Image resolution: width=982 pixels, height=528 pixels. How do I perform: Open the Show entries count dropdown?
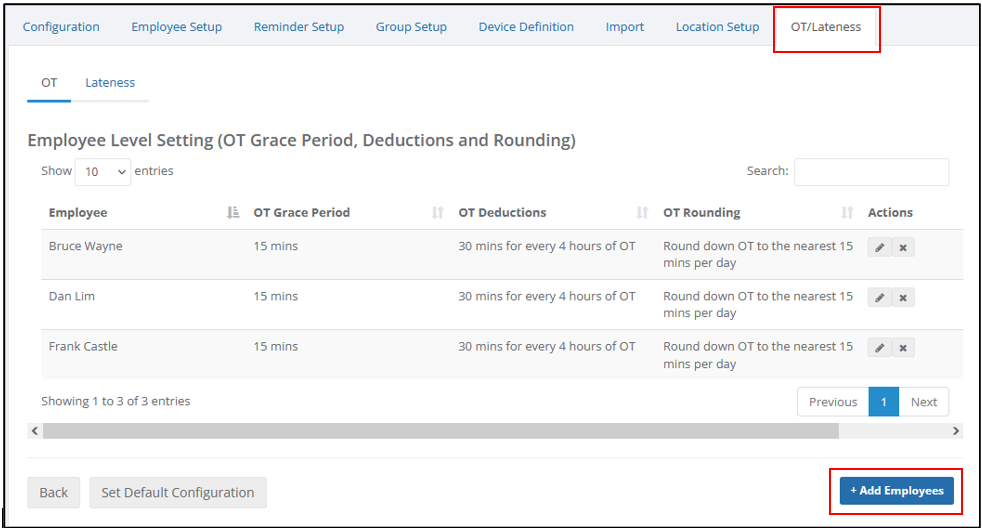point(103,172)
